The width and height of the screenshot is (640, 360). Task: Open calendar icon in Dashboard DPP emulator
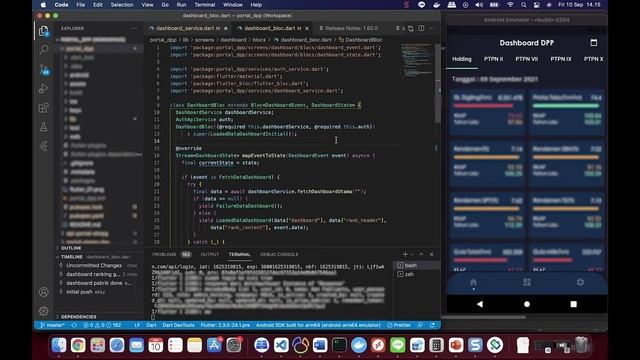pyautogui.click(x=593, y=42)
